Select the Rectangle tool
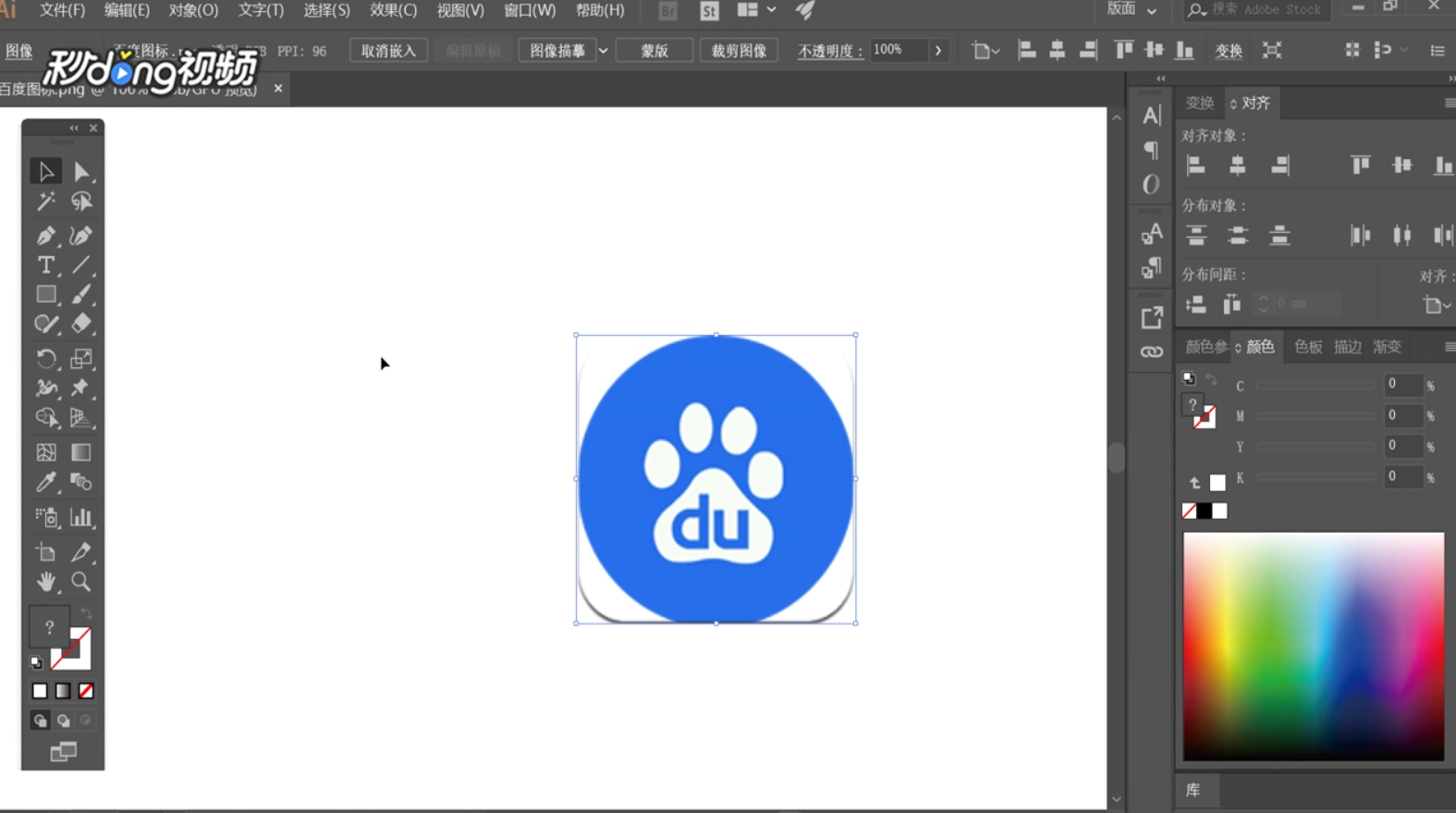 click(45, 295)
